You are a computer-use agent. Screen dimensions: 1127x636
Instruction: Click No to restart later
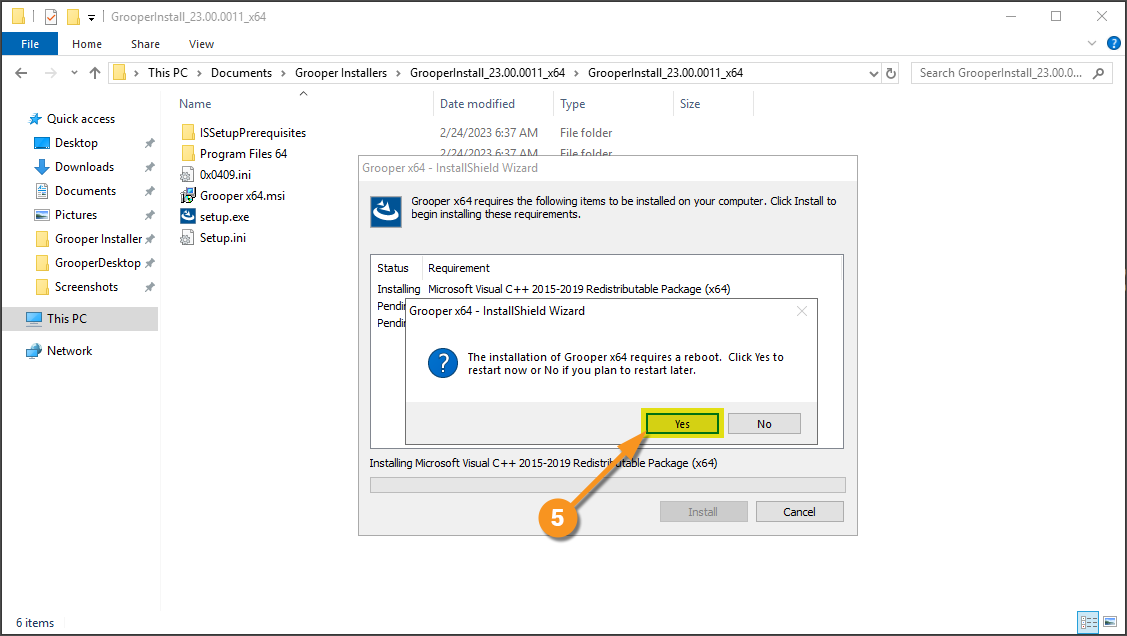[764, 424]
